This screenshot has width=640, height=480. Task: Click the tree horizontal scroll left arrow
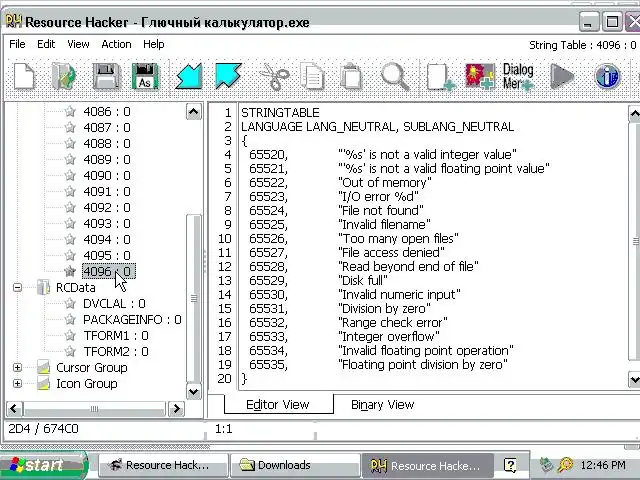coord(14,409)
